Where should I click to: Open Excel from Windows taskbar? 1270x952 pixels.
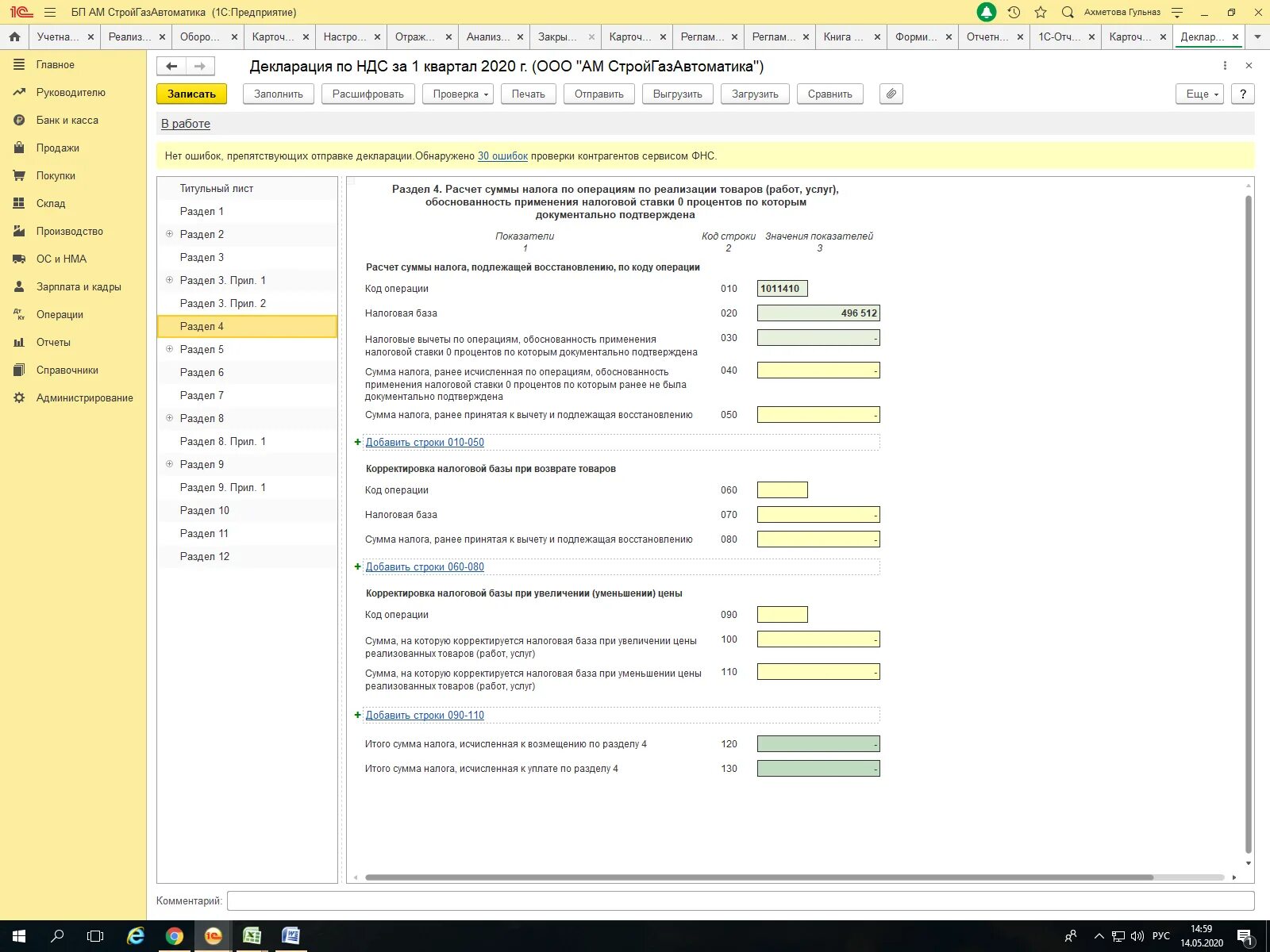tap(252, 936)
